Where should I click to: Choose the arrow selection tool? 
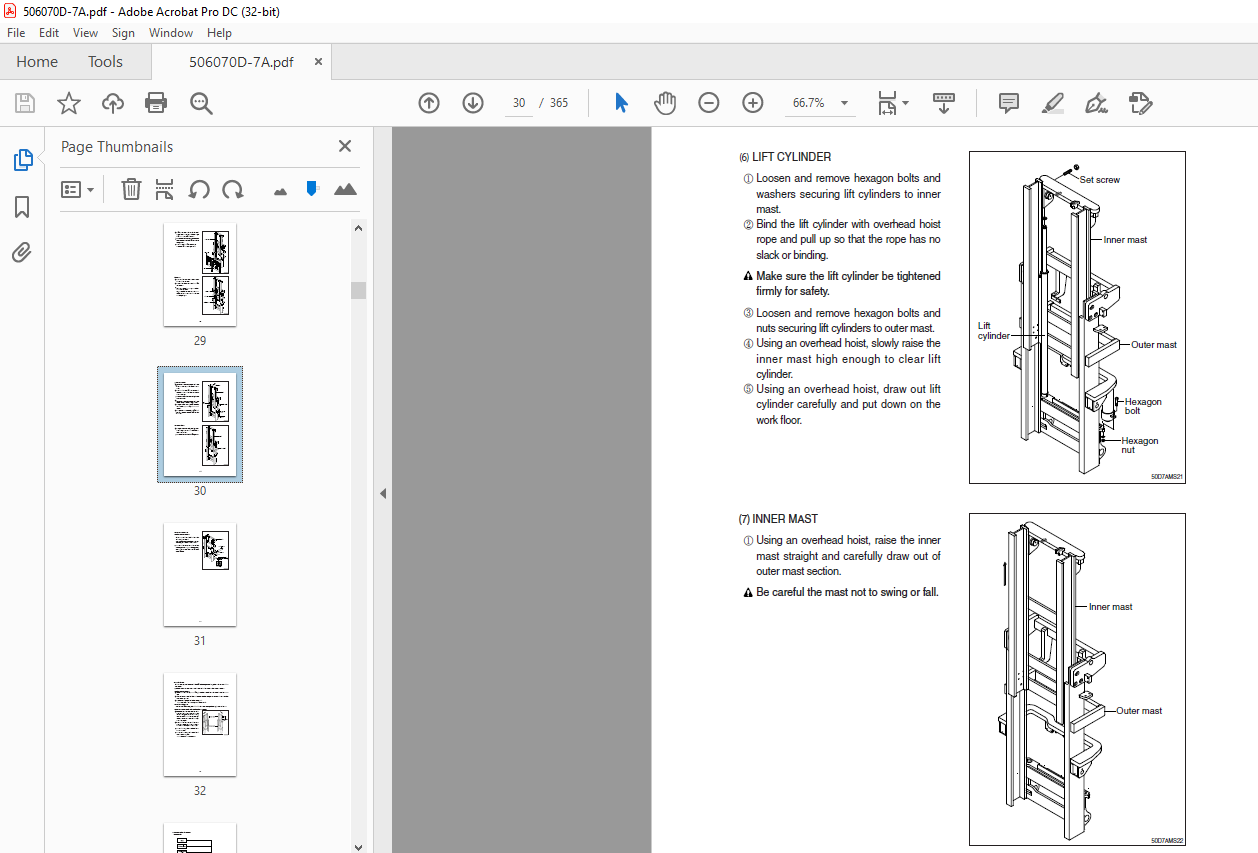621,103
